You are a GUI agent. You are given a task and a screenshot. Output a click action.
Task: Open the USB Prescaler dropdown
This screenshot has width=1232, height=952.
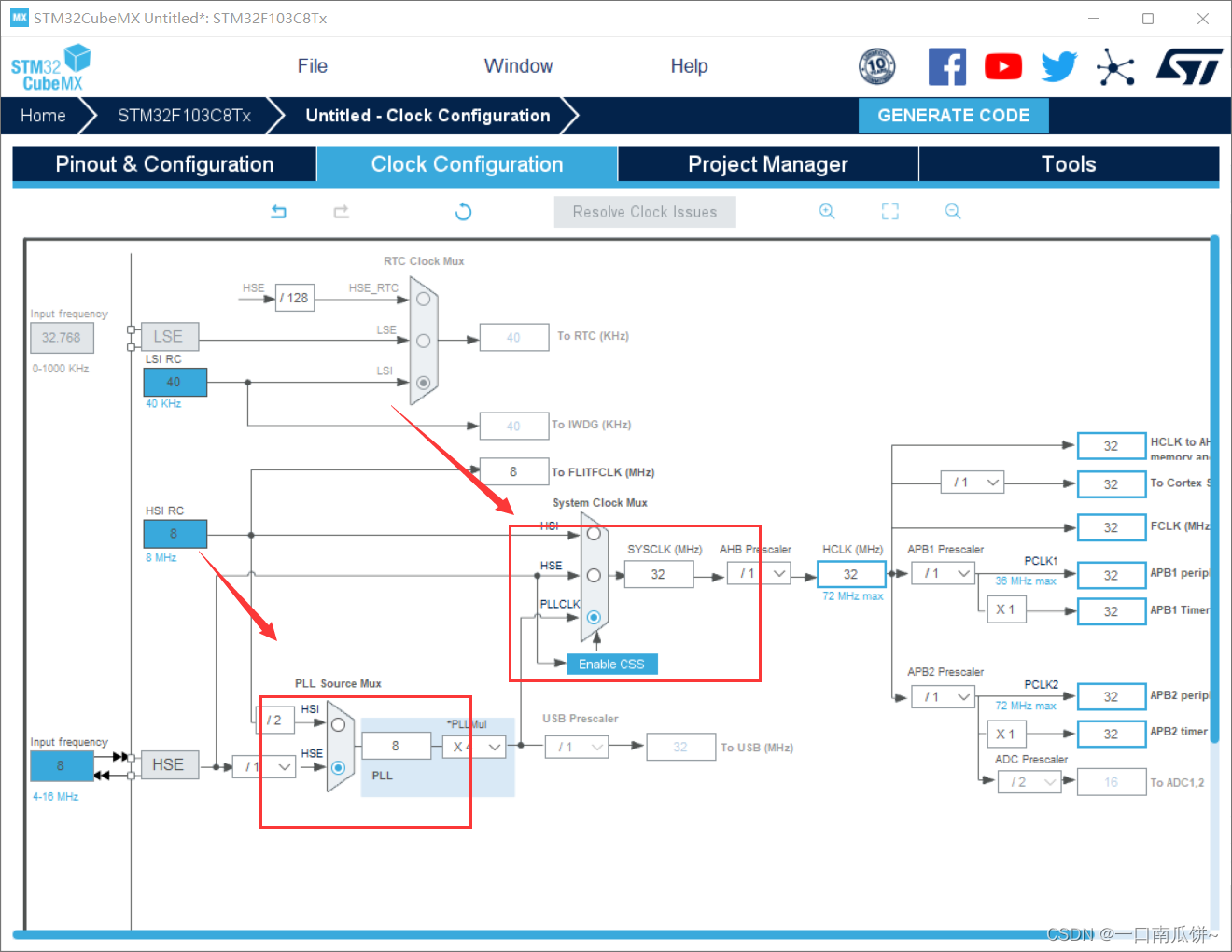[577, 747]
